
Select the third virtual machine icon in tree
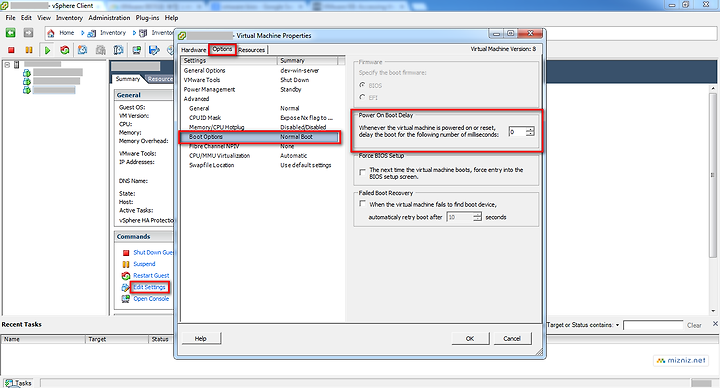[27, 90]
